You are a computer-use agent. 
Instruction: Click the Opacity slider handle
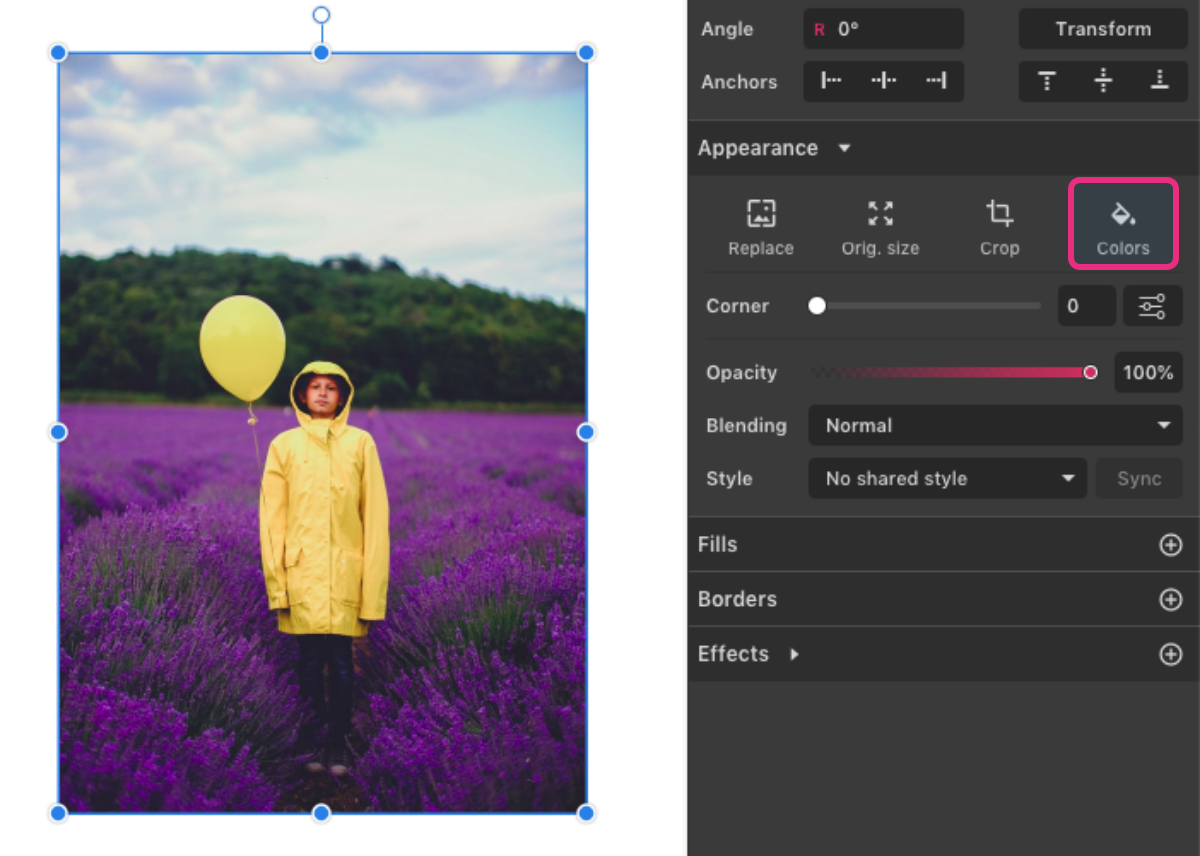1090,372
